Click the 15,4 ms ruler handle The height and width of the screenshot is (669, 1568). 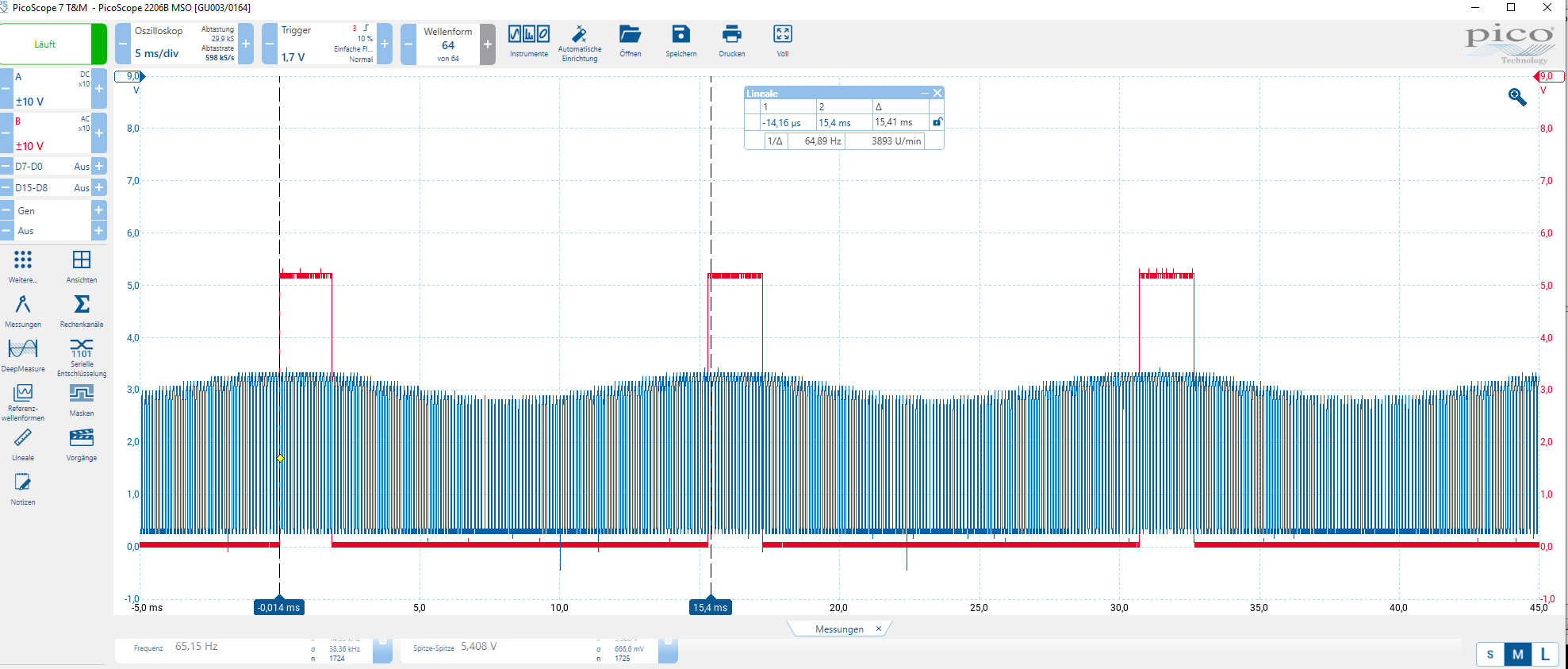point(711,606)
